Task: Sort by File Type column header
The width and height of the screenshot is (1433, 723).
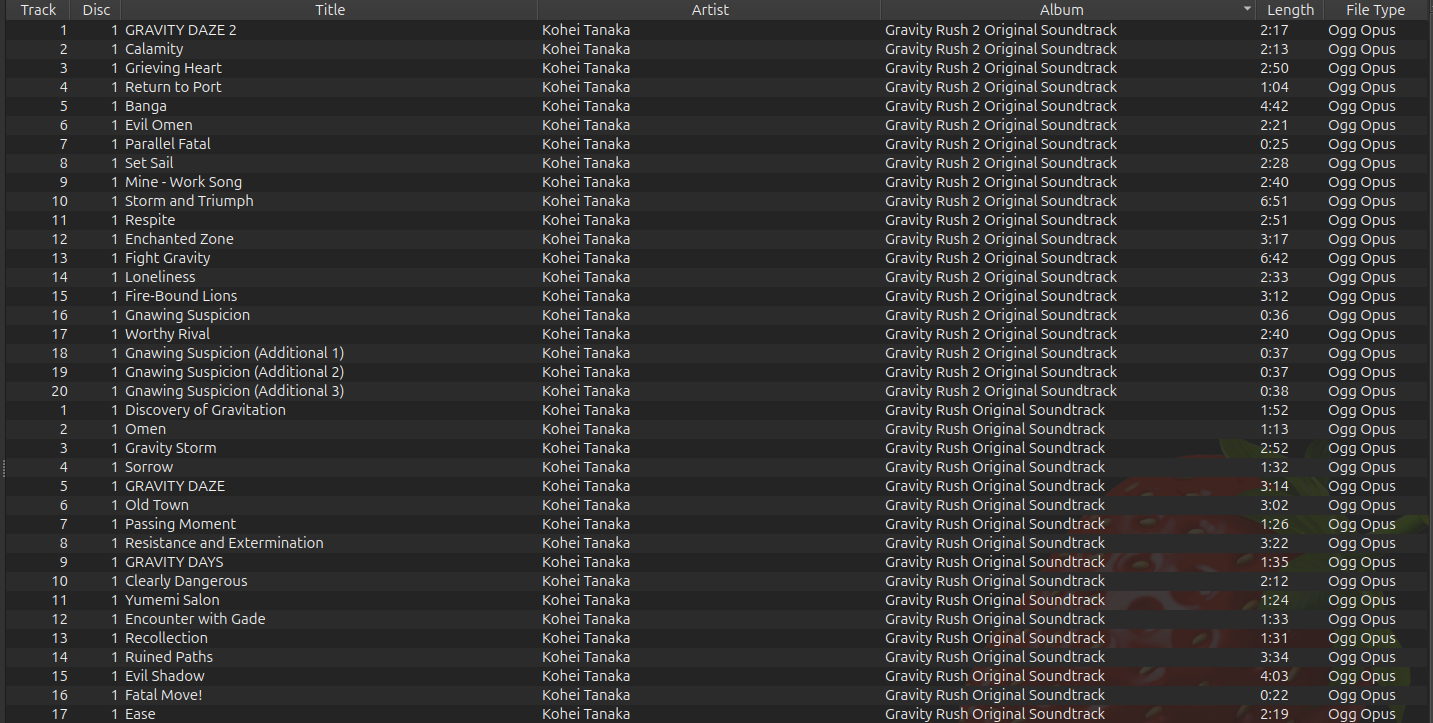Action: (x=1375, y=10)
